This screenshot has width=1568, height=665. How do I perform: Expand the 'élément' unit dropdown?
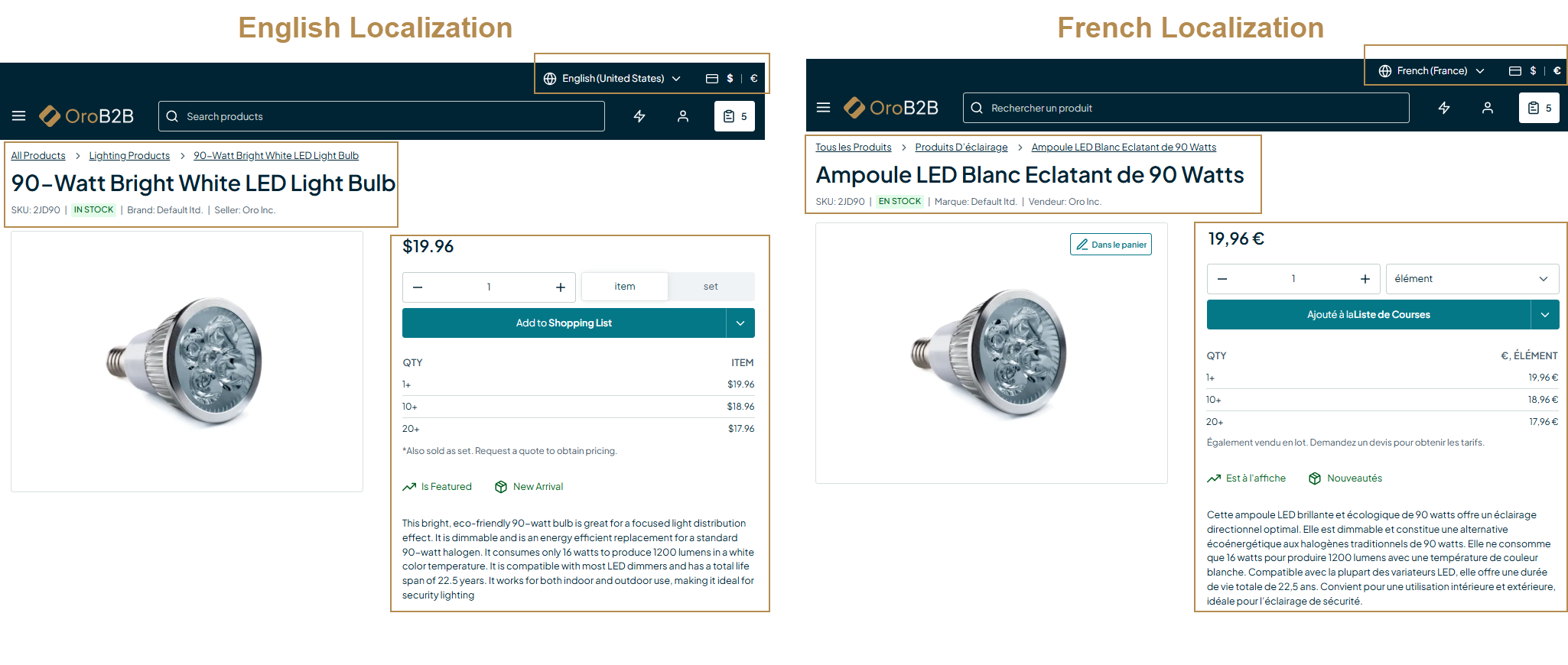pyautogui.click(x=1472, y=279)
